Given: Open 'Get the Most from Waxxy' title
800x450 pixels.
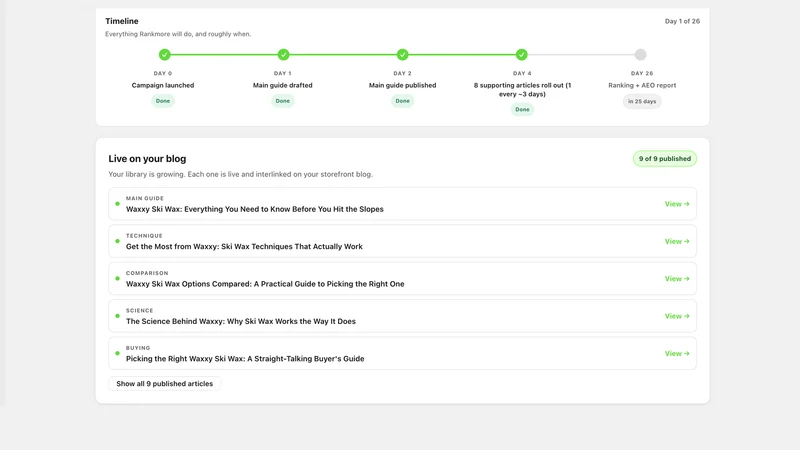Looking at the screenshot, I should coord(244,246).
